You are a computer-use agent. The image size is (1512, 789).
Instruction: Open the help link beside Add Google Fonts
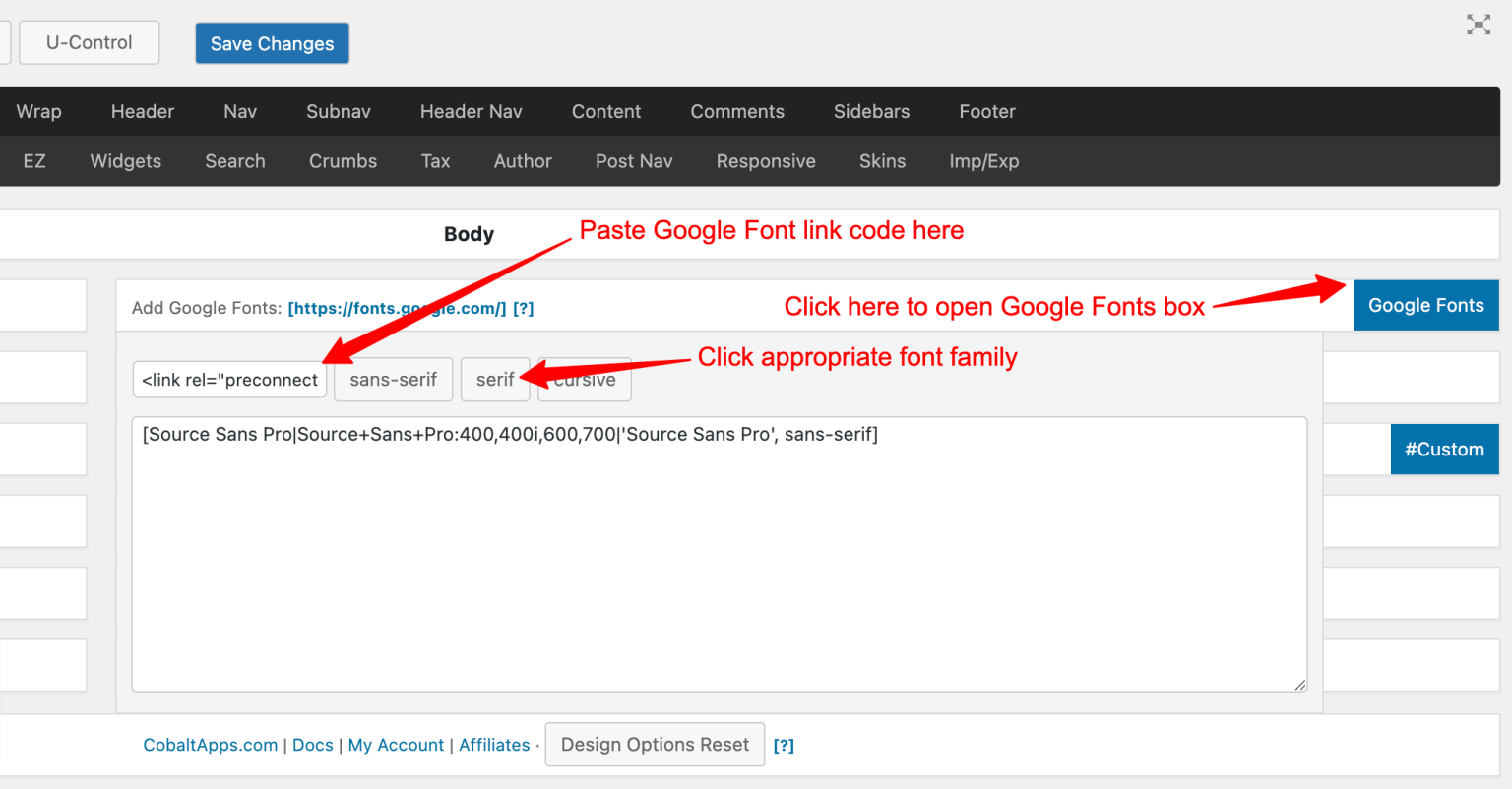click(523, 308)
